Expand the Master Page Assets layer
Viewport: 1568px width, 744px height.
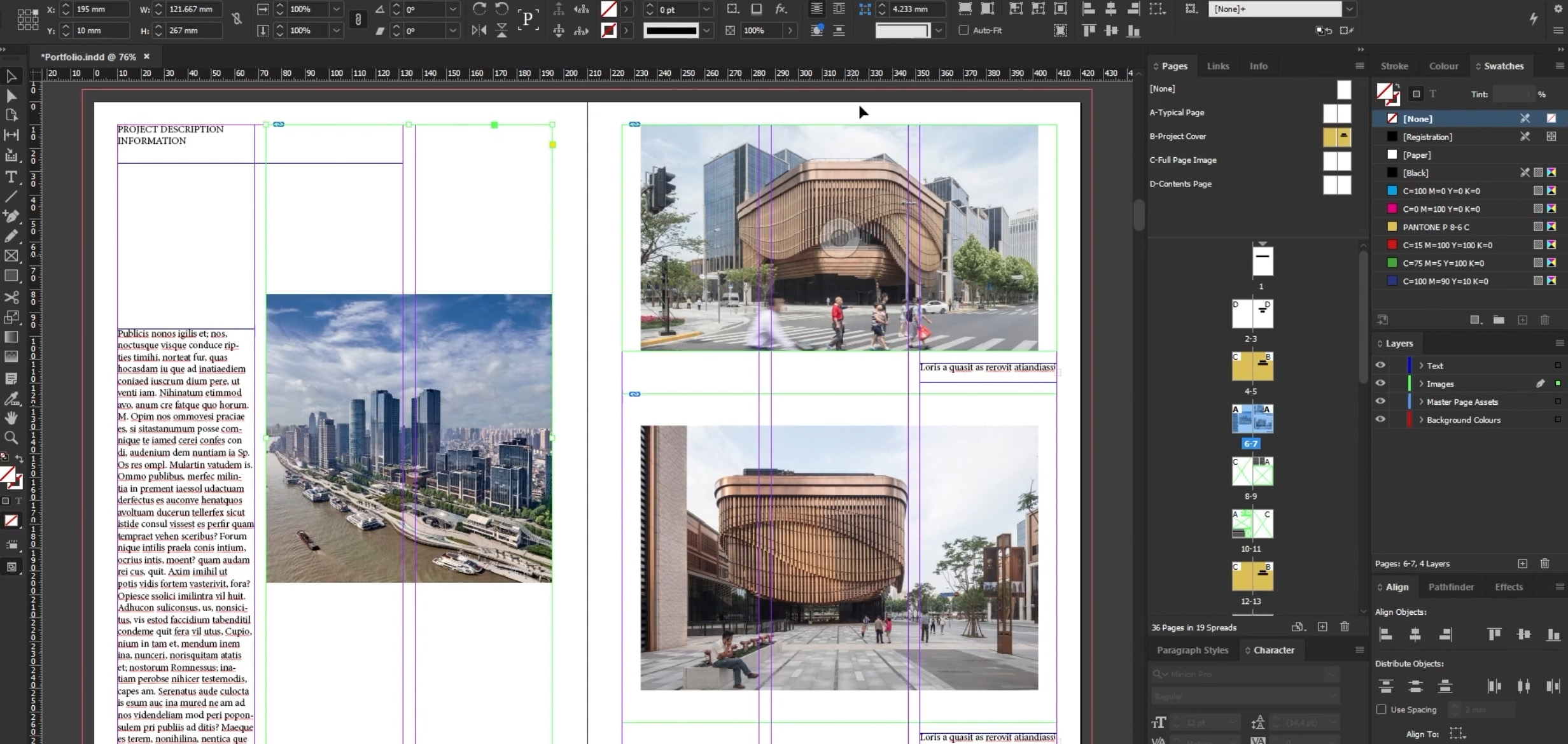tap(1421, 402)
